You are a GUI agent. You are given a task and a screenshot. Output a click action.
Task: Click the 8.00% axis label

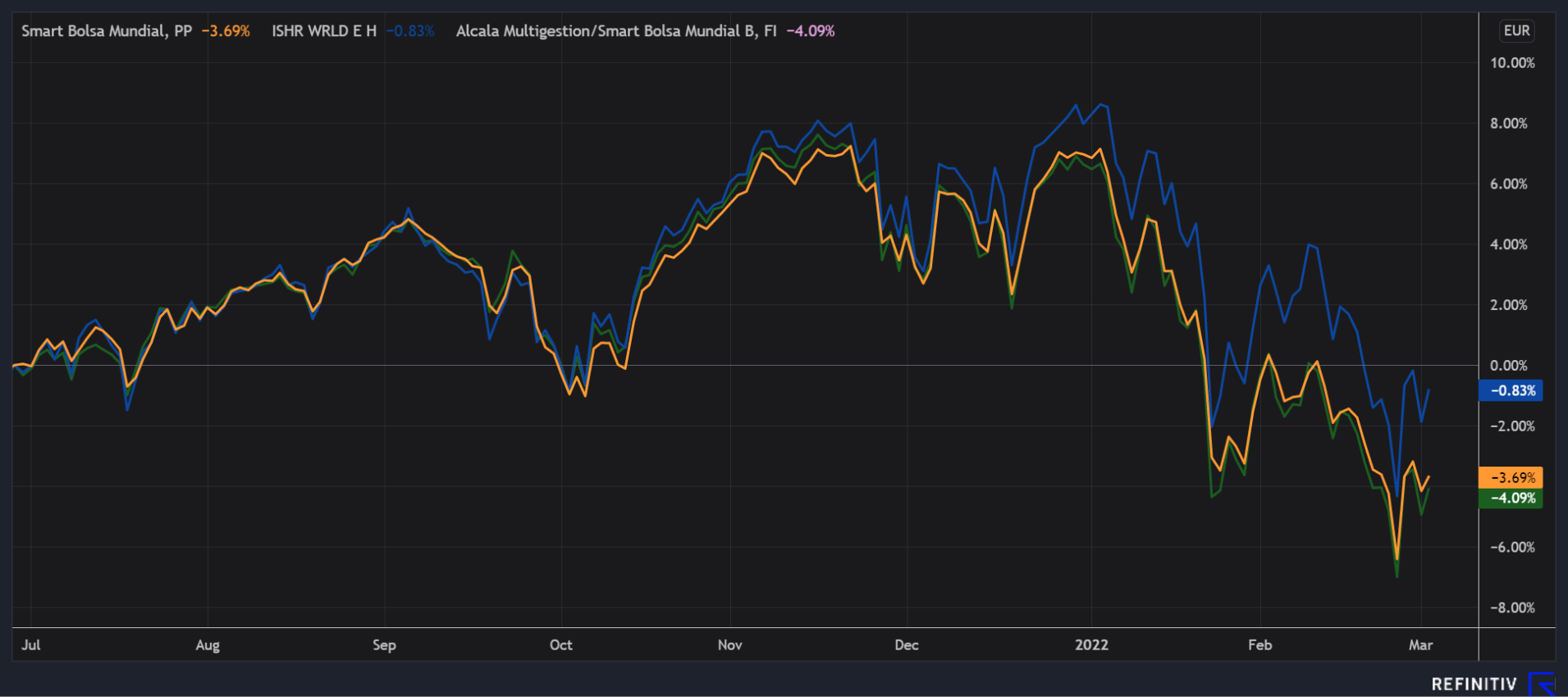click(1509, 124)
